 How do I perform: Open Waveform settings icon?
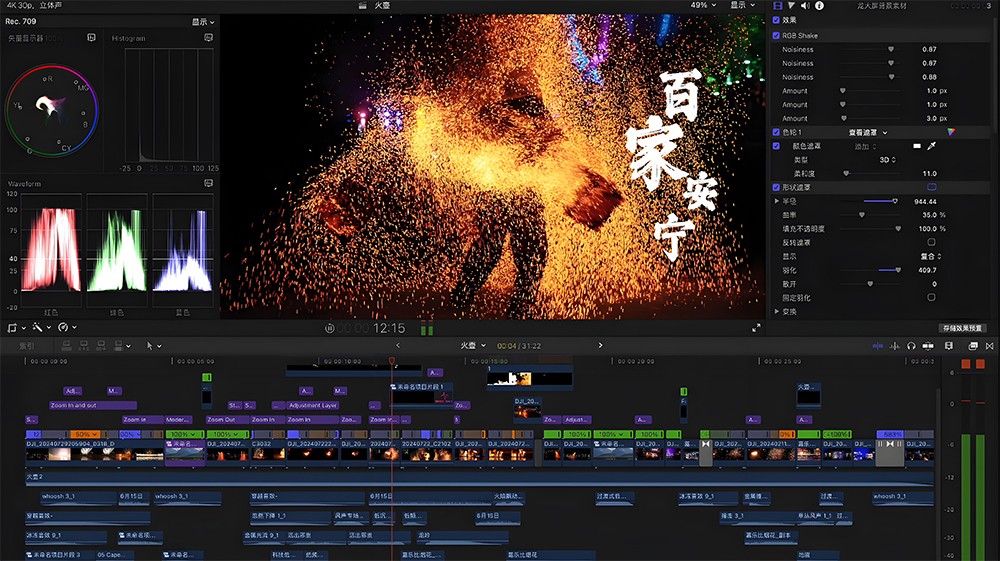coord(209,183)
